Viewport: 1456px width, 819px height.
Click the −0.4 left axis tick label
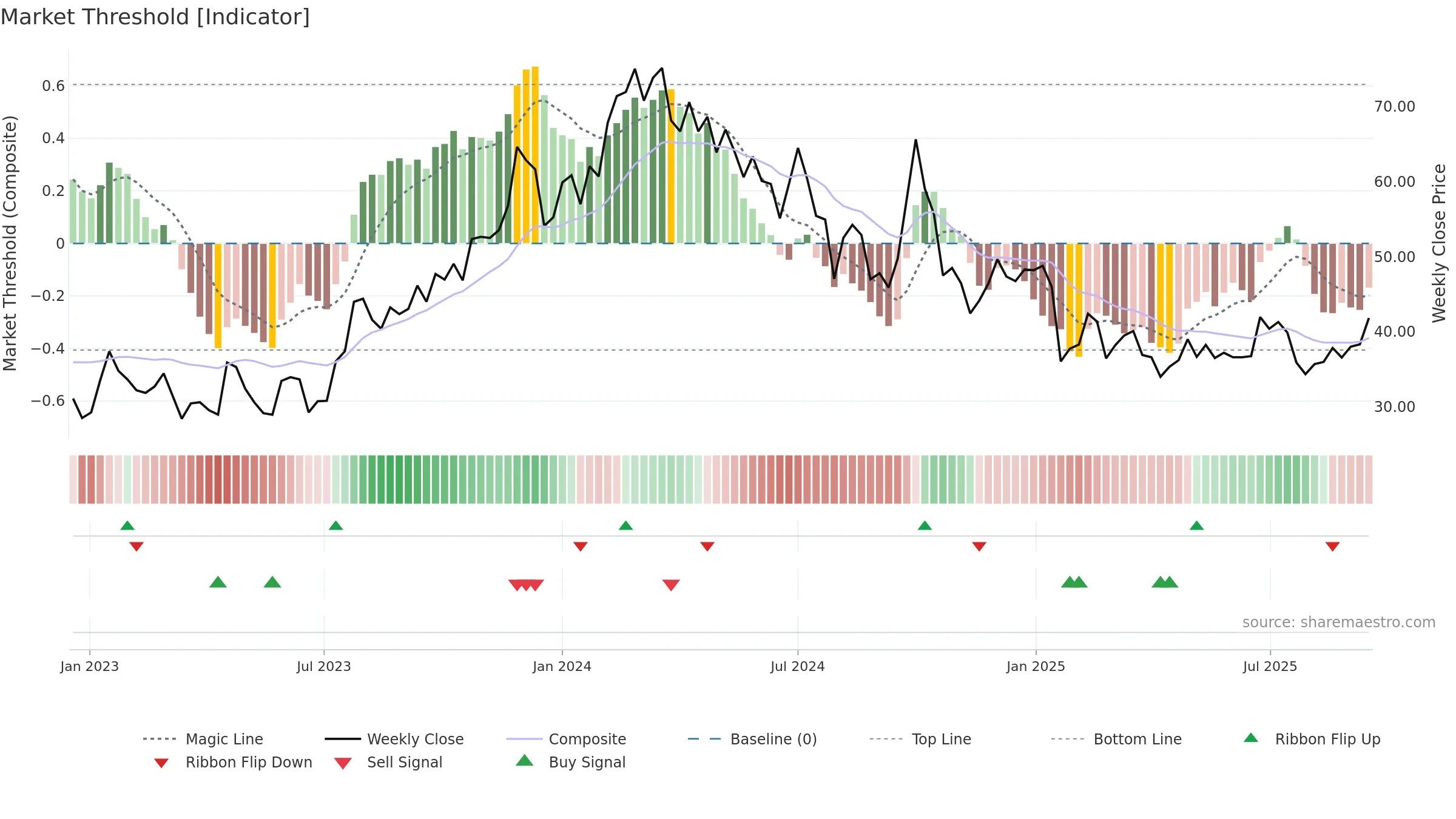48,349
